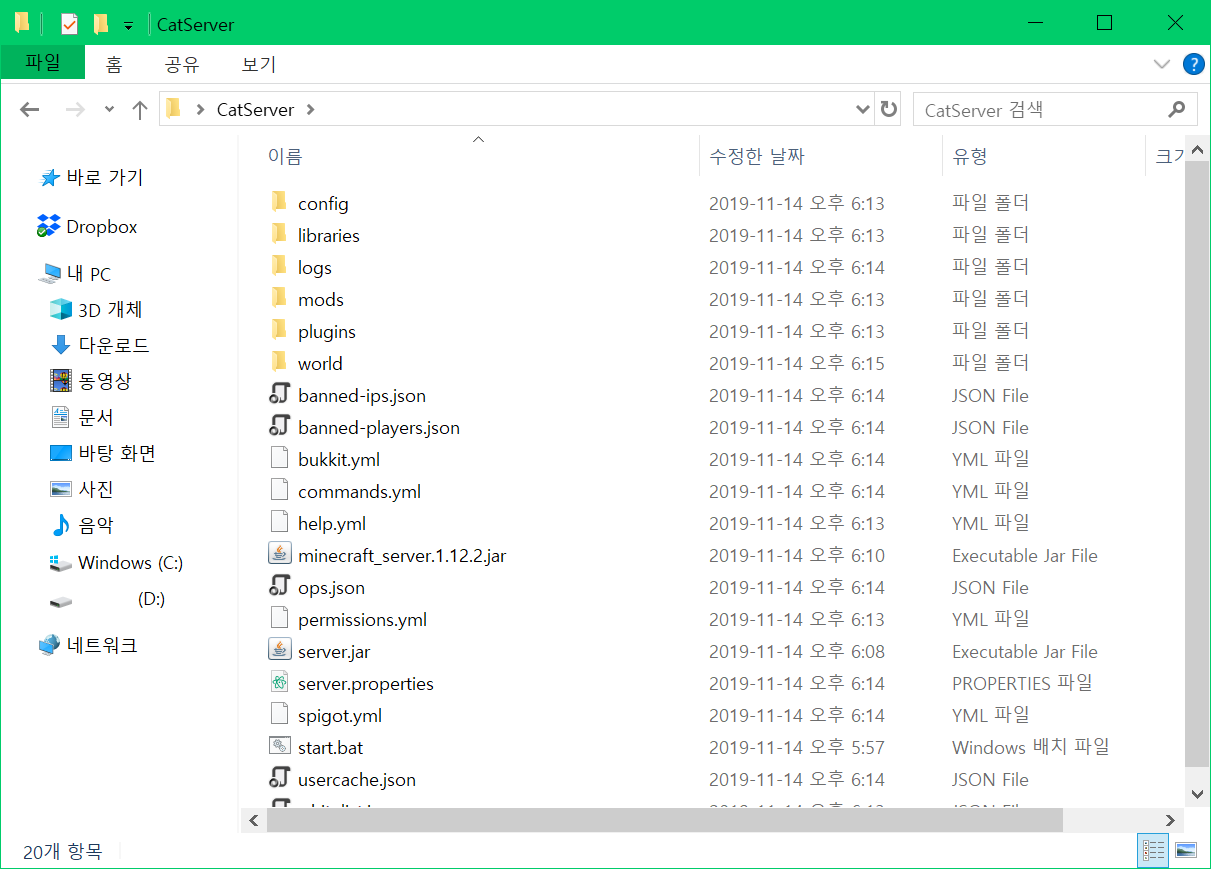
Task: Click the plugins folder icon
Action: [279, 331]
